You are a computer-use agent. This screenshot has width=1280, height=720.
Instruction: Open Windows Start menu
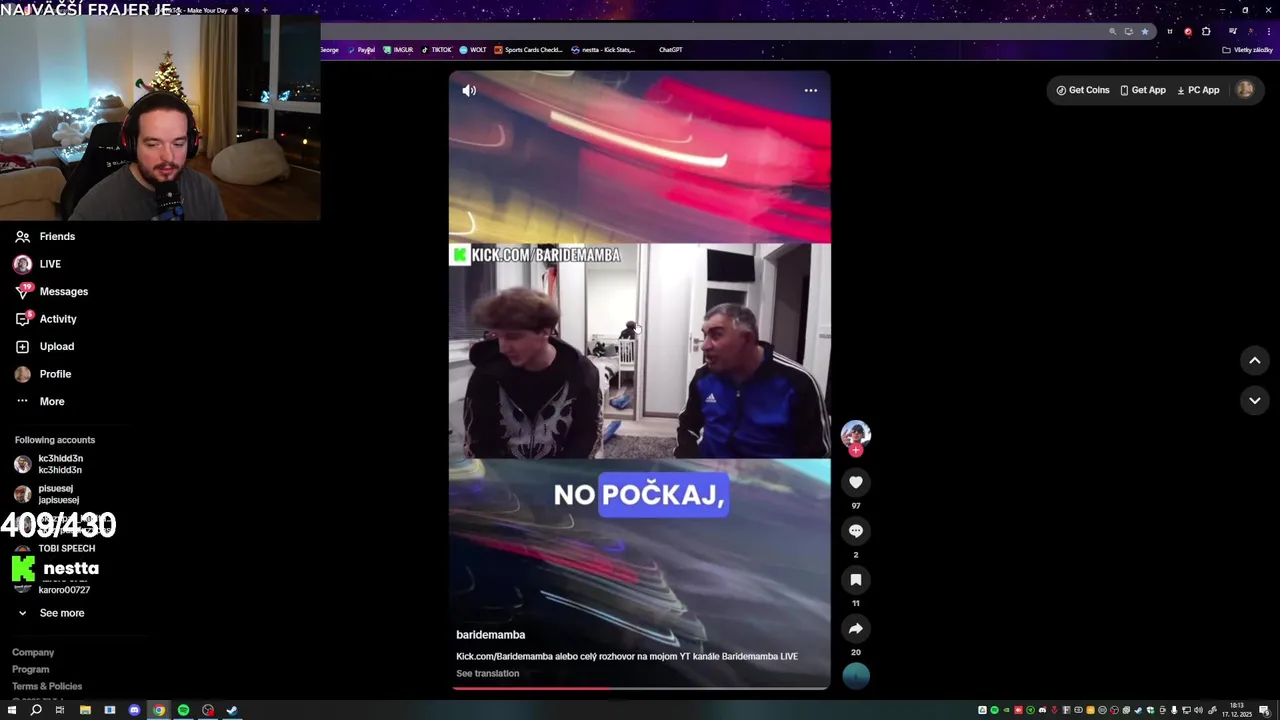11,710
